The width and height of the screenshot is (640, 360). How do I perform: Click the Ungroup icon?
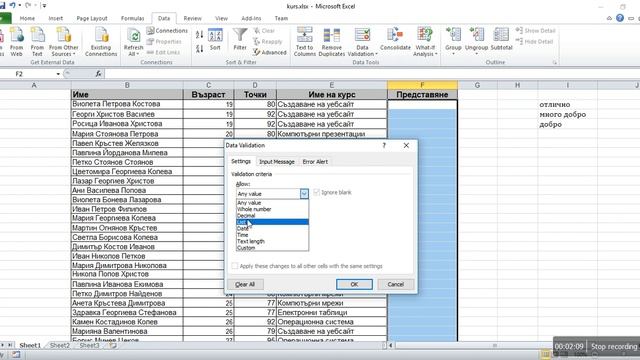point(476,40)
